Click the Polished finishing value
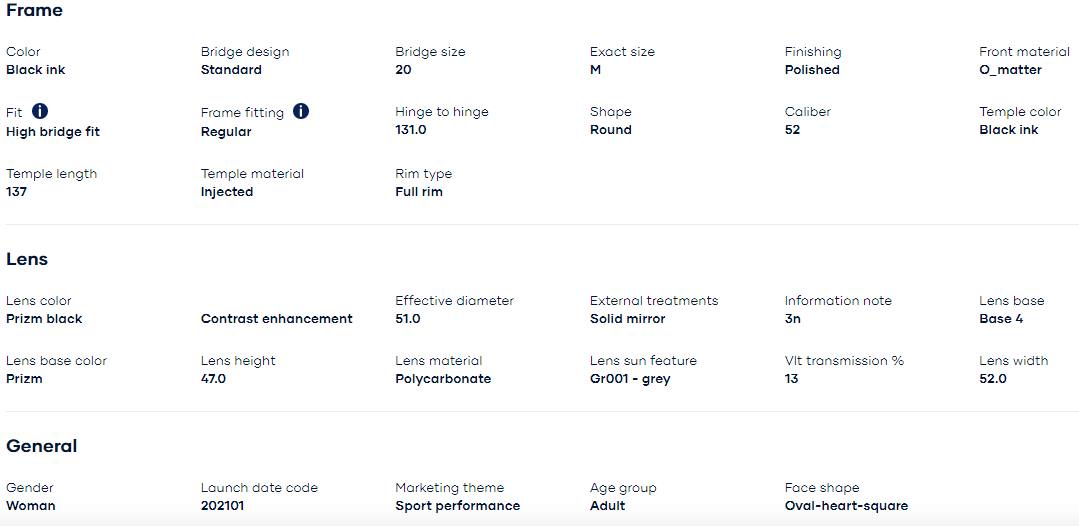Screen dimensions: 1079x526 [x=812, y=70]
